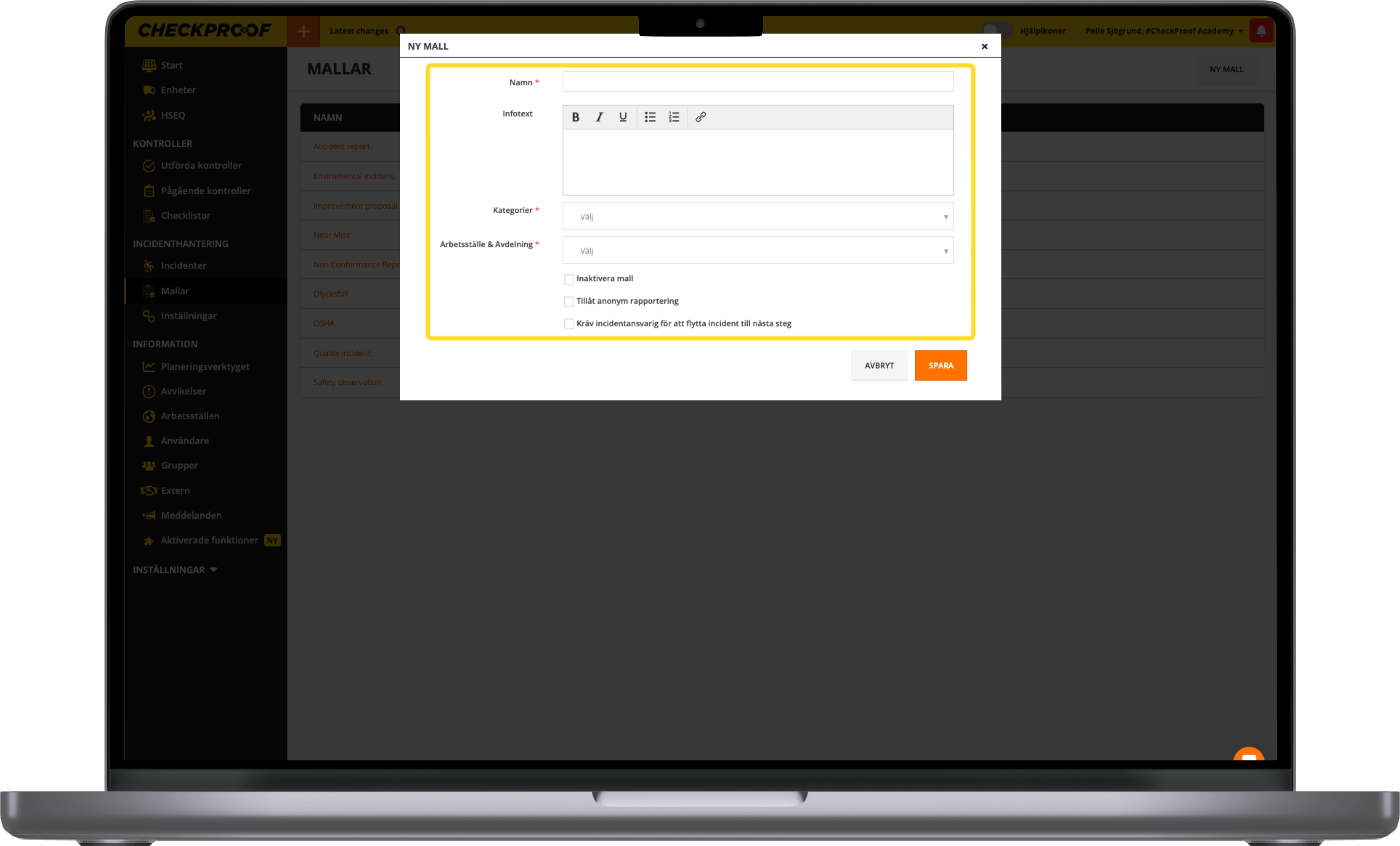This screenshot has height=846, width=1400.
Task: Enable Tillåt anonym rapportering checkbox
Action: (x=569, y=302)
